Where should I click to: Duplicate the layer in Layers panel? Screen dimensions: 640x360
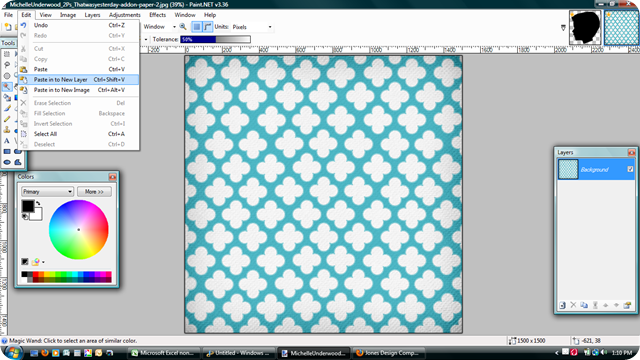[584, 305]
